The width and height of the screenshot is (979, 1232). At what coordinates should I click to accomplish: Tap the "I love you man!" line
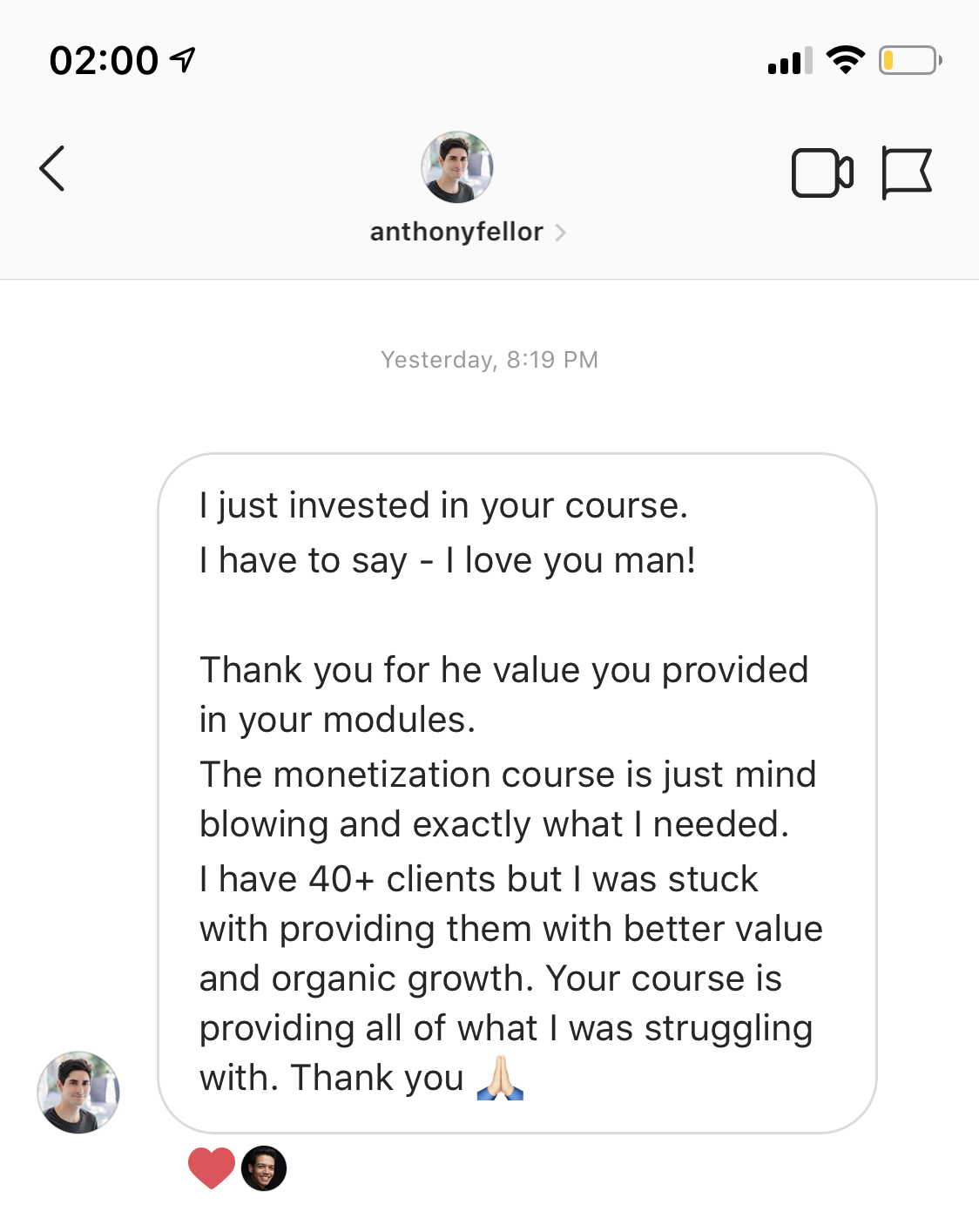tap(571, 560)
